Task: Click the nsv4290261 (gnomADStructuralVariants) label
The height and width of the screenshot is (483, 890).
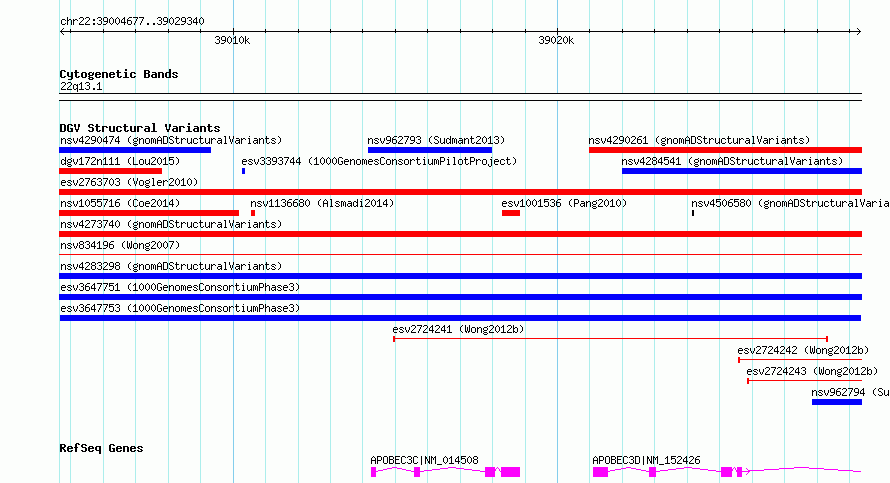Action: (x=699, y=140)
